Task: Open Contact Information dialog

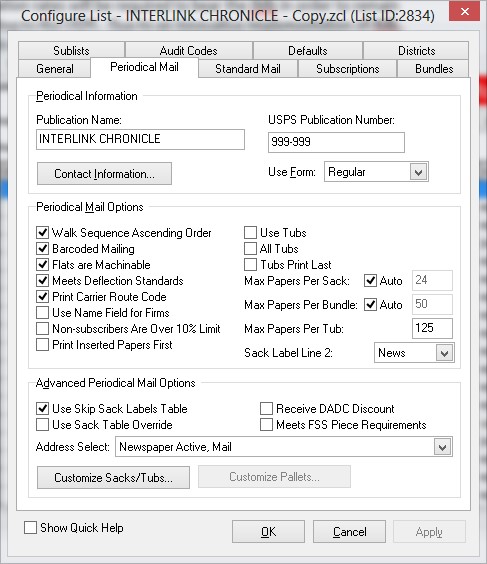Action: click(x=104, y=174)
